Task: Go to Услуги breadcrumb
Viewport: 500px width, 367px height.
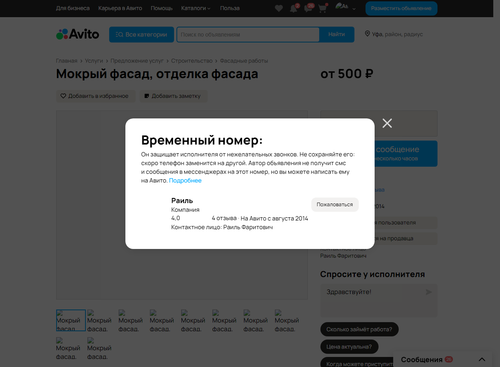Action: [94, 61]
